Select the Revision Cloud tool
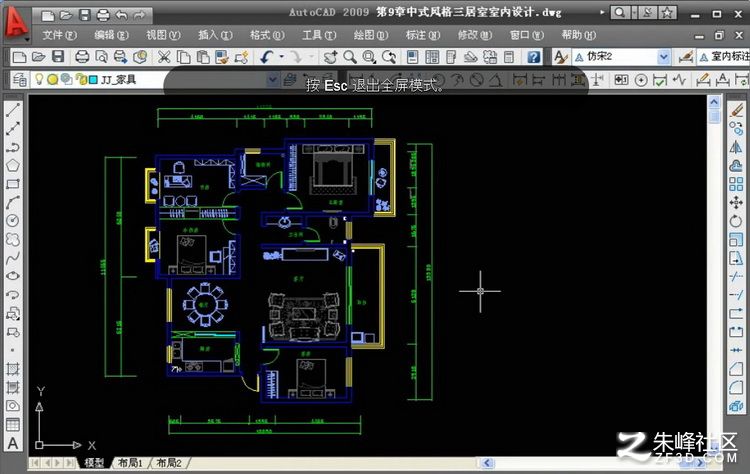The height and width of the screenshot is (474, 750). coord(13,239)
